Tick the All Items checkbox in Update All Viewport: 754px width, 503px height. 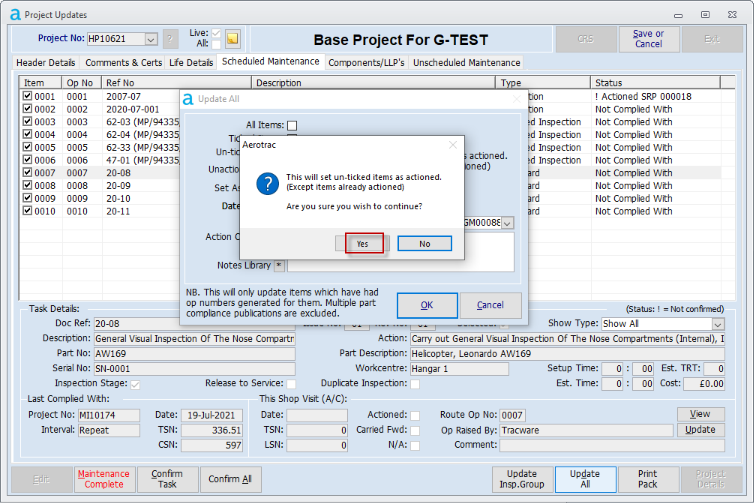tap(292, 126)
